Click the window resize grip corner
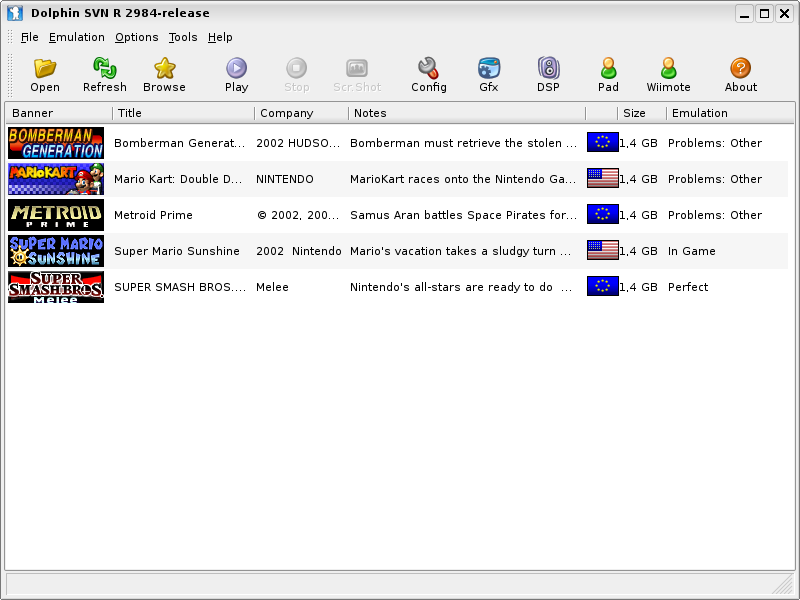This screenshot has width=800, height=600. (782, 584)
